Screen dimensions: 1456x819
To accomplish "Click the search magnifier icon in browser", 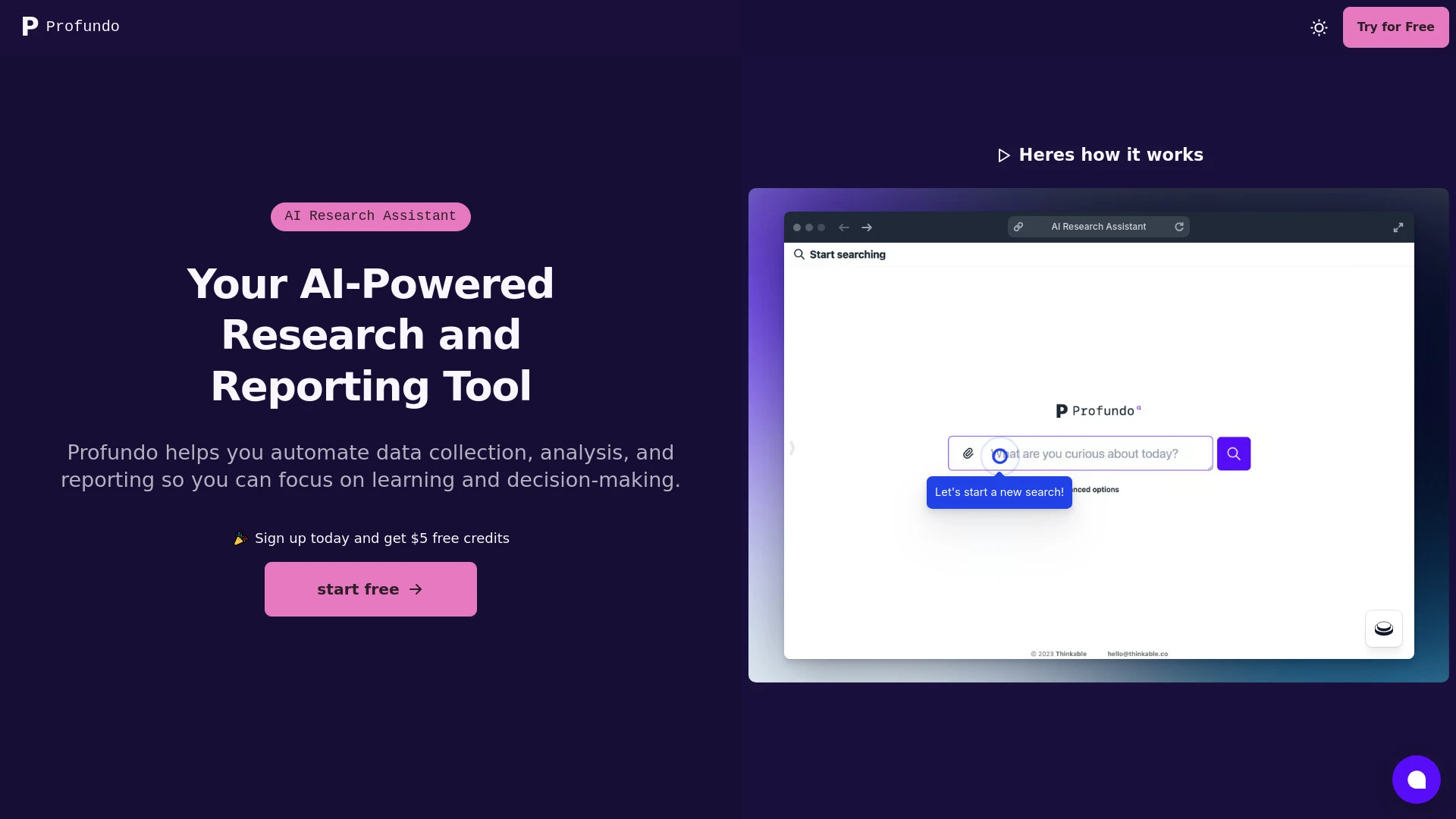I will [x=799, y=254].
